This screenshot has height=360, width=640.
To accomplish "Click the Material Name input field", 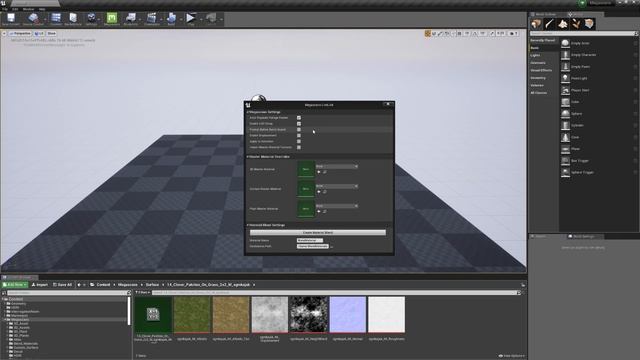I will [310, 240].
